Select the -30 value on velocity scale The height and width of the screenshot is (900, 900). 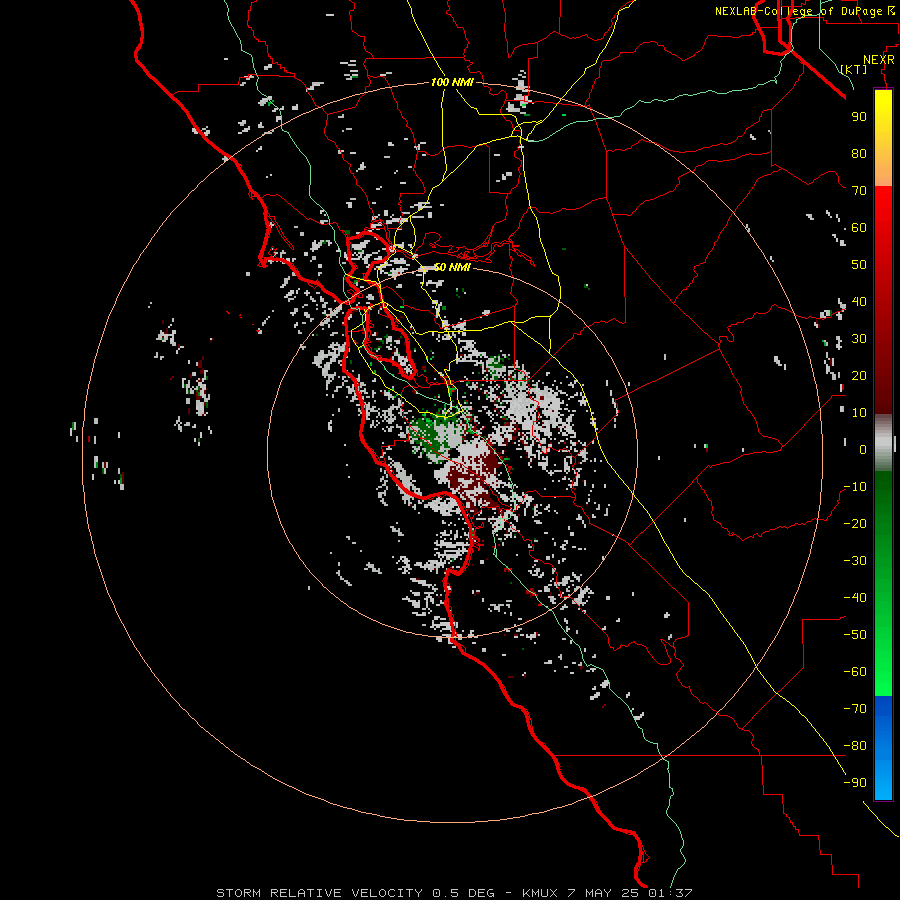[x=855, y=561]
